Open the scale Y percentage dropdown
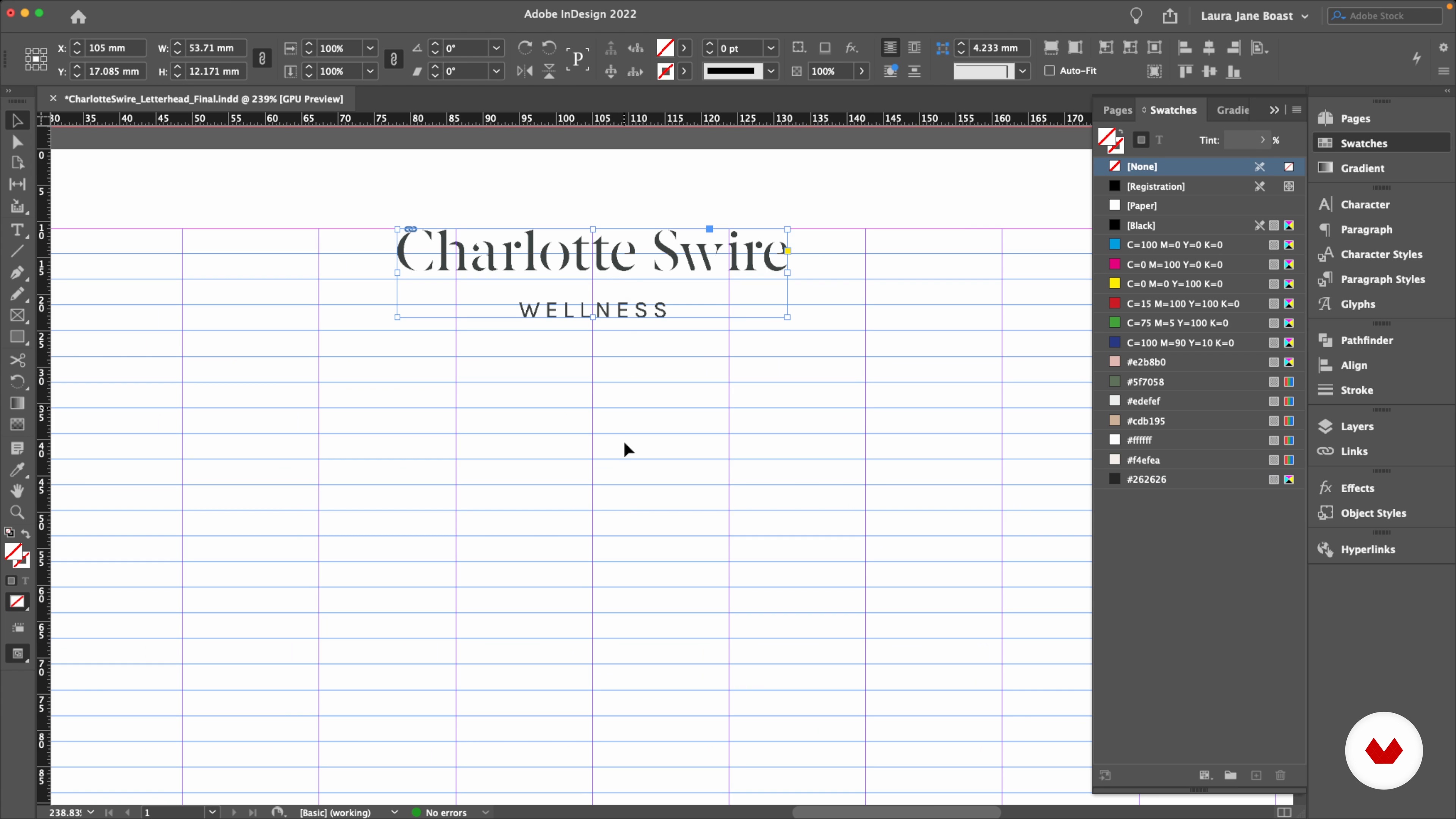The width and height of the screenshot is (1456, 819). pyautogui.click(x=370, y=71)
